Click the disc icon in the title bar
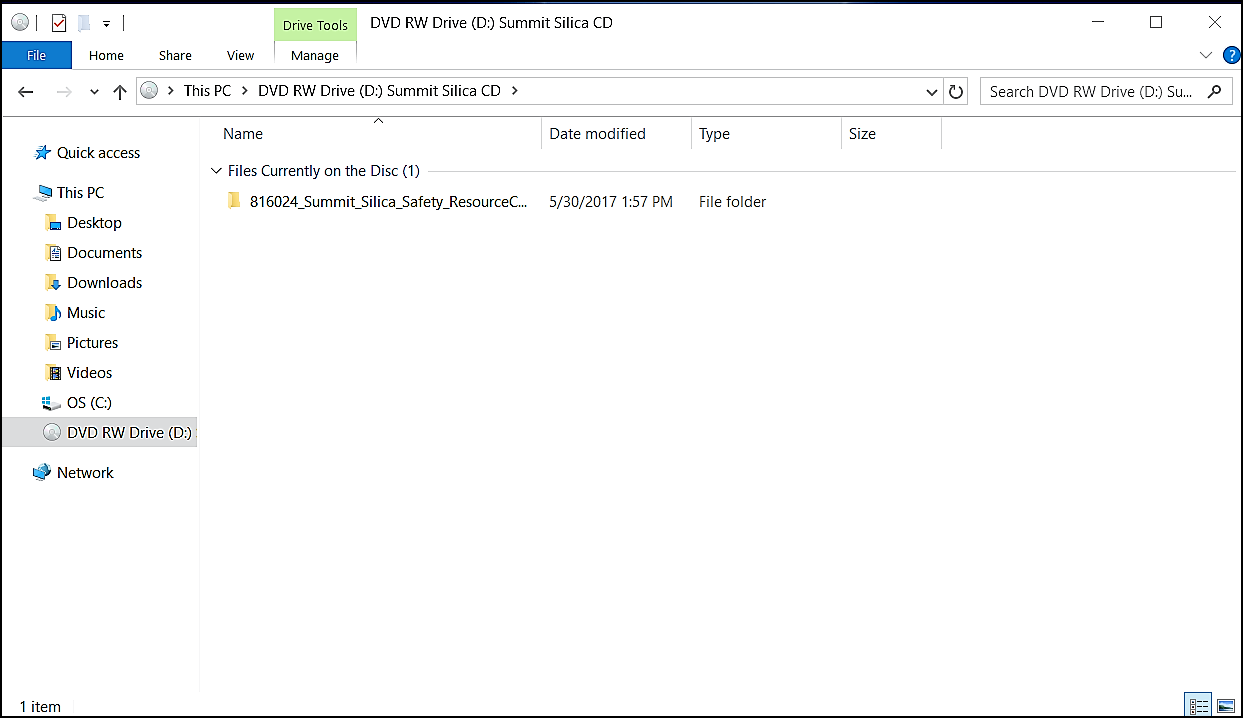The height and width of the screenshot is (718, 1243). pos(20,22)
